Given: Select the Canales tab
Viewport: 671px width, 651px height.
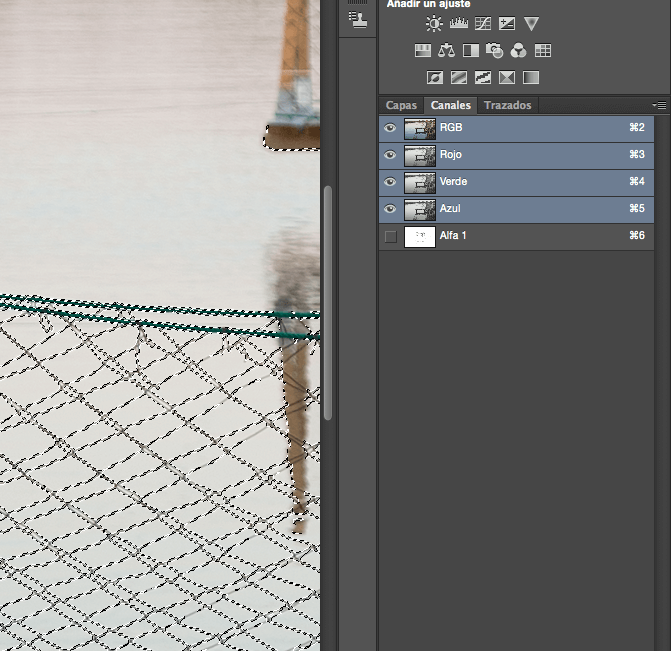Looking at the screenshot, I should click(x=451, y=105).
